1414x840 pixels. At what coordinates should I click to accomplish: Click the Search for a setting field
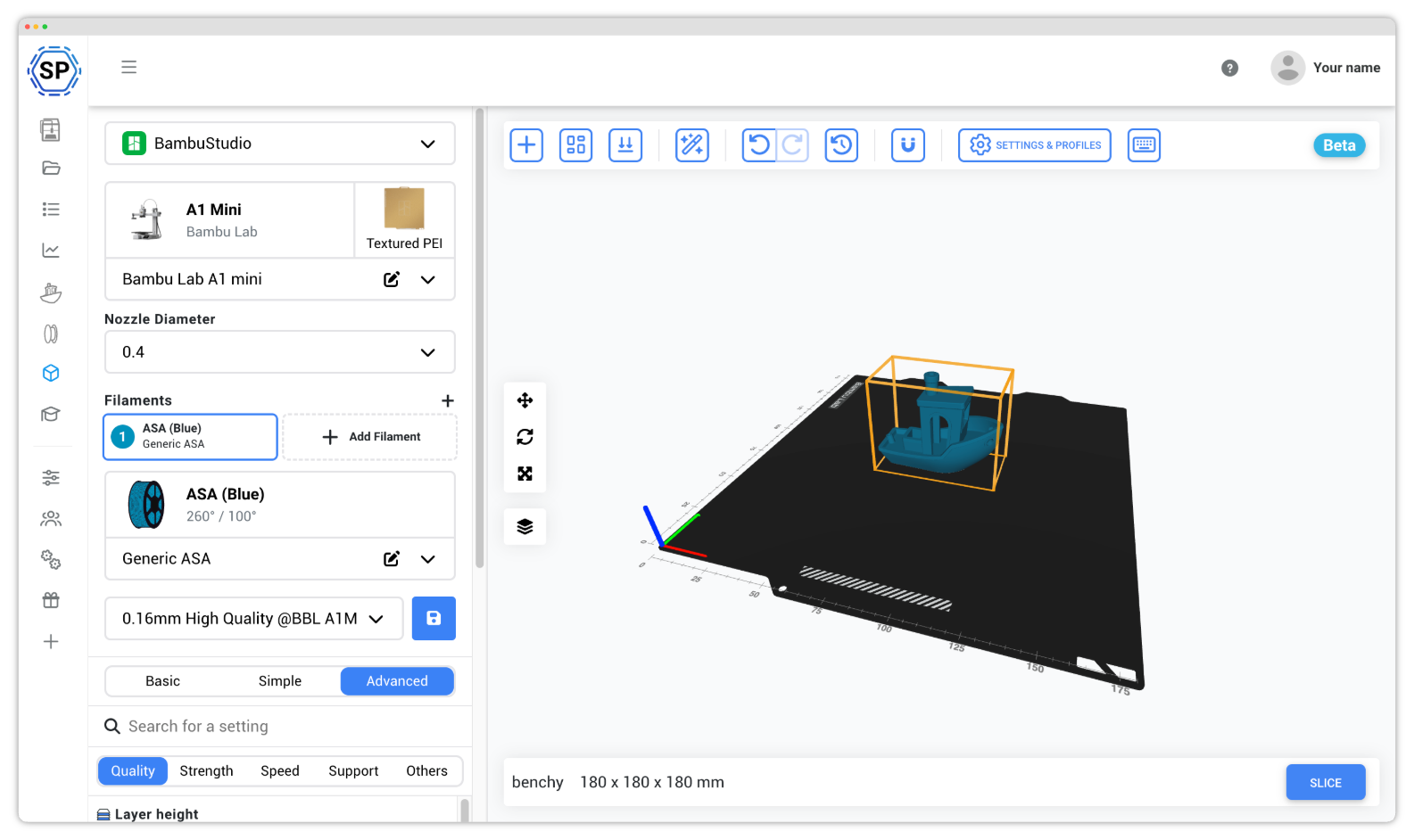click(280, 727)
